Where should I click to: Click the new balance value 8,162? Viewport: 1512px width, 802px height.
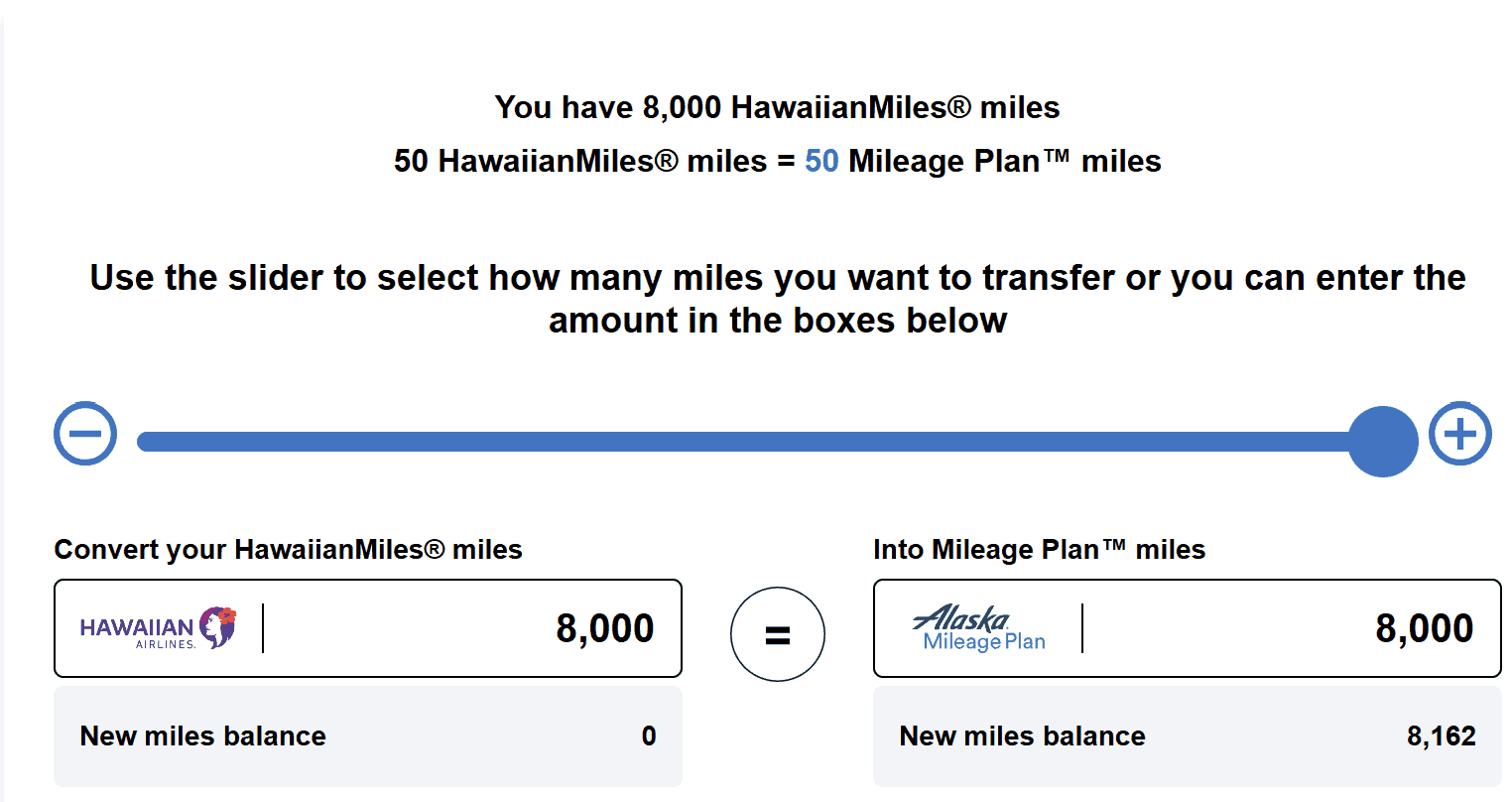(1441, 736)
